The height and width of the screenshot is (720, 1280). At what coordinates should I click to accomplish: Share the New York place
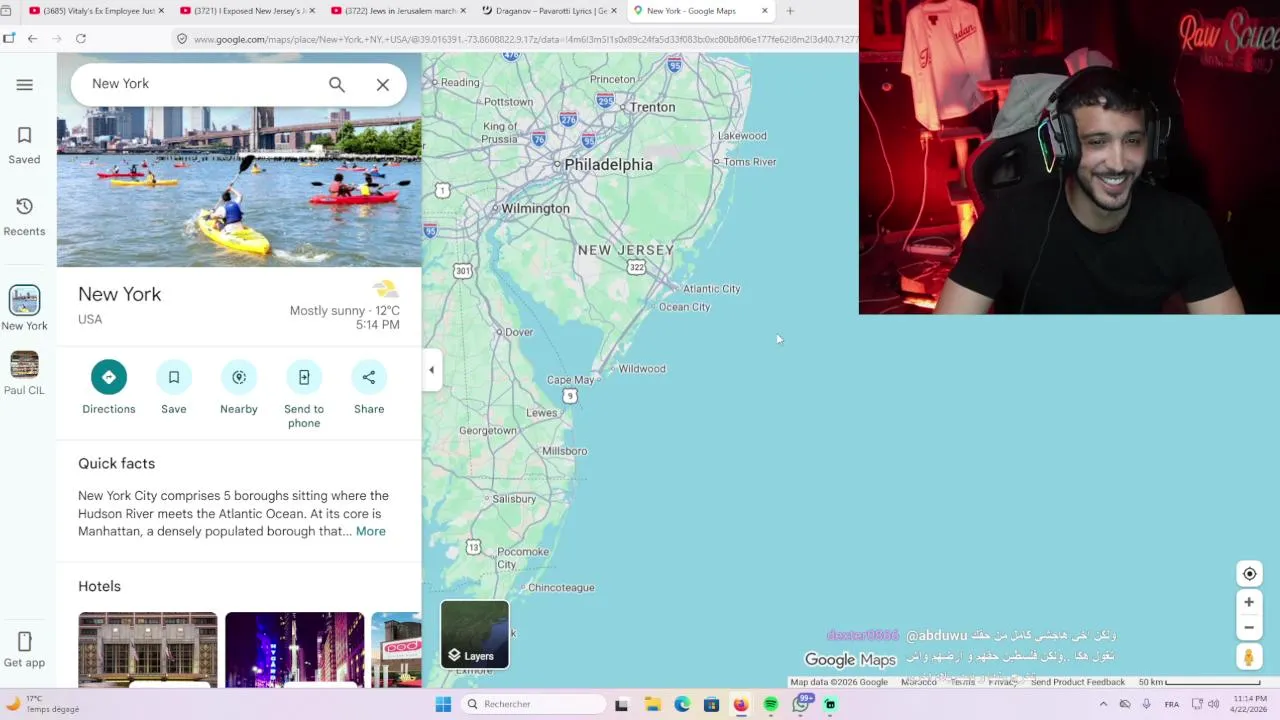[x=369, y=387]
